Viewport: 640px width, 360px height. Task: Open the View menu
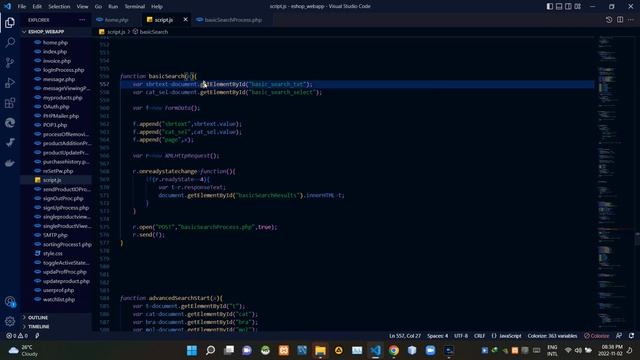coord(82,7)
